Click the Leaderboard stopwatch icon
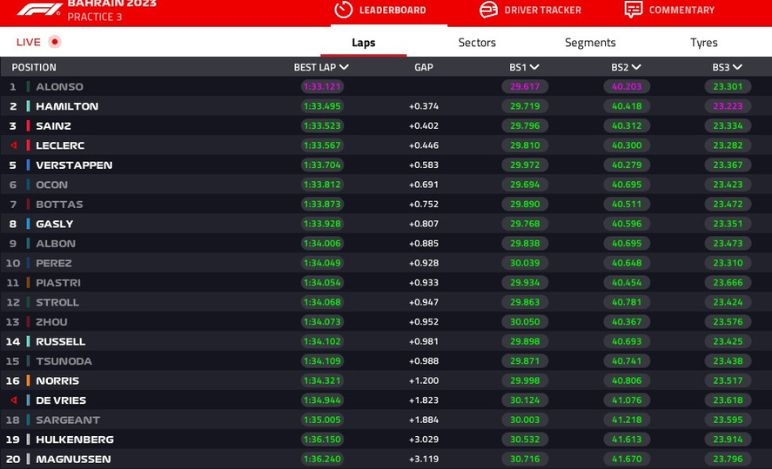This screenshot has height=469, width=772. pyautogui.click(x=343, y=10)
